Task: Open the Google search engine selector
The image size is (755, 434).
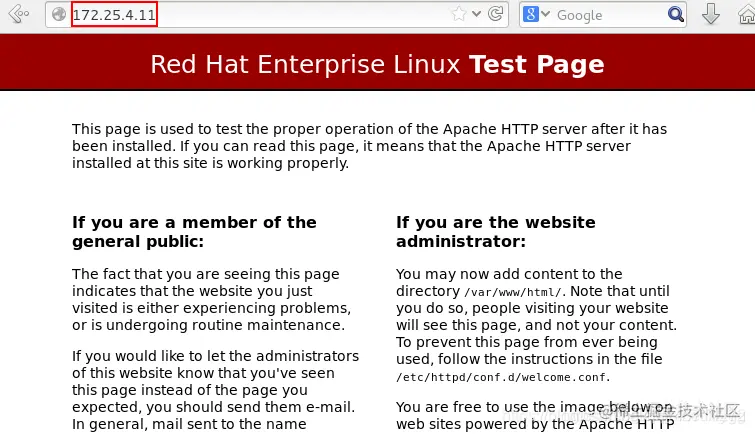Action: 536,14
